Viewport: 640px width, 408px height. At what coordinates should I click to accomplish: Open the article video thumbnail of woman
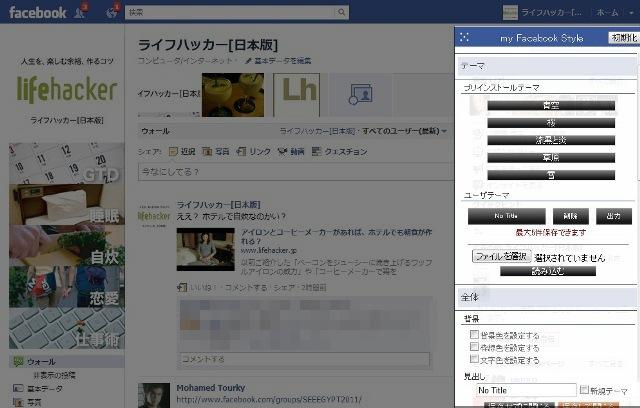tap(205, 249)
